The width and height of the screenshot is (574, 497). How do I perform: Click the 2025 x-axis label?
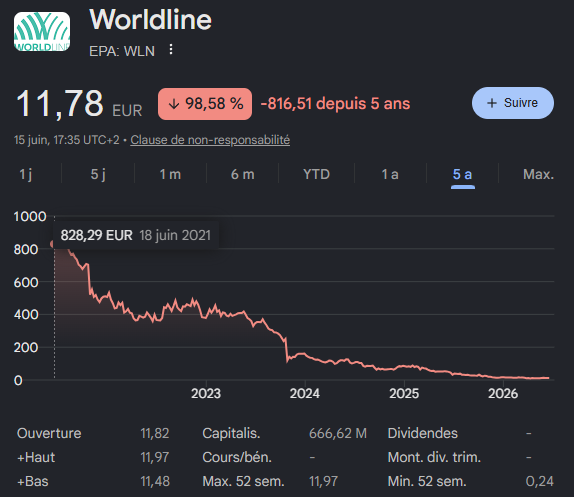click(404, 393)
